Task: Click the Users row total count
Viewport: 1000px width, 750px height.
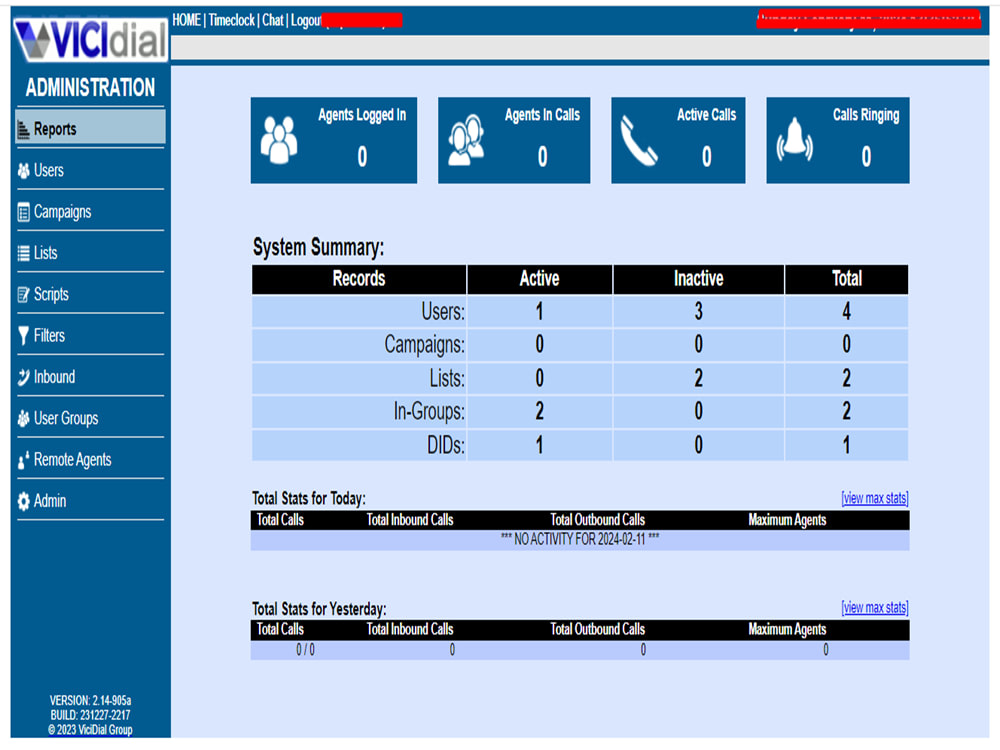Action: pos(846,311)
